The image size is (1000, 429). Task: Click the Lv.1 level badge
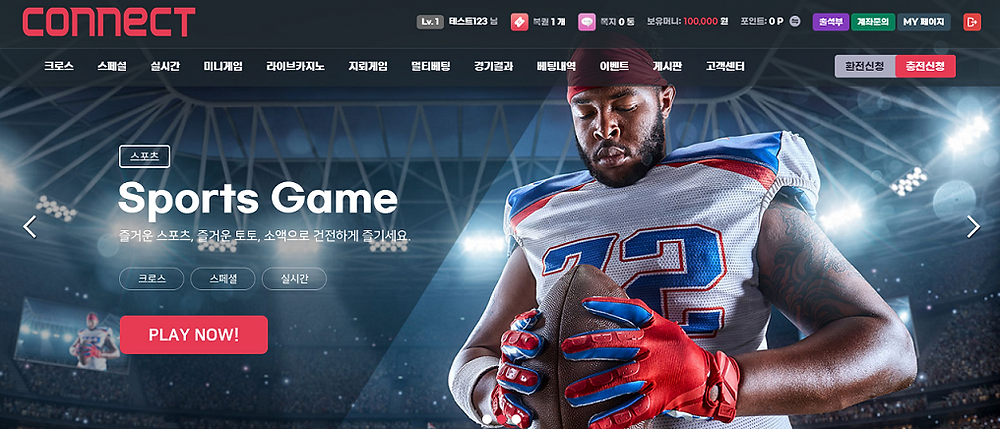pyautogui.click(x=430, y=22)
